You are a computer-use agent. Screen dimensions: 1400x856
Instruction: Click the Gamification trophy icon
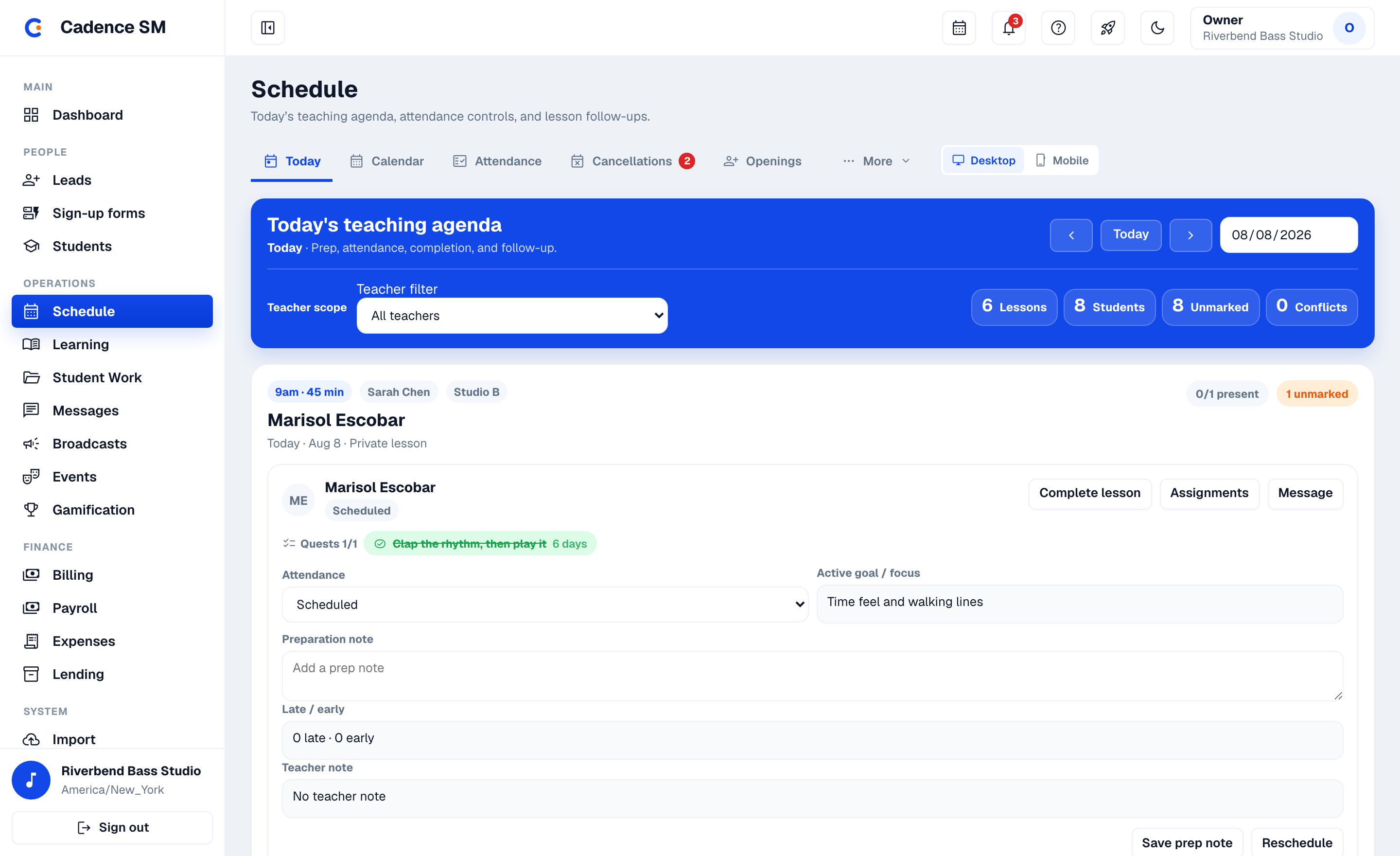point(31,510)
